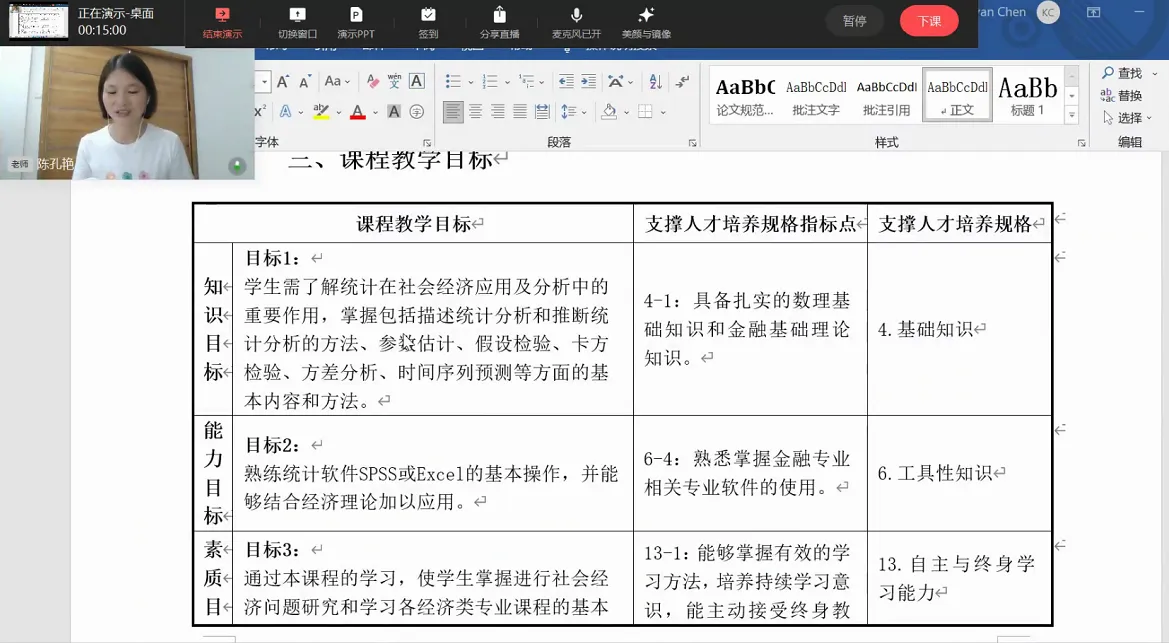
Task: Click the sort A-Z icon
Action: pyautogui.click(x=655, y=82)
